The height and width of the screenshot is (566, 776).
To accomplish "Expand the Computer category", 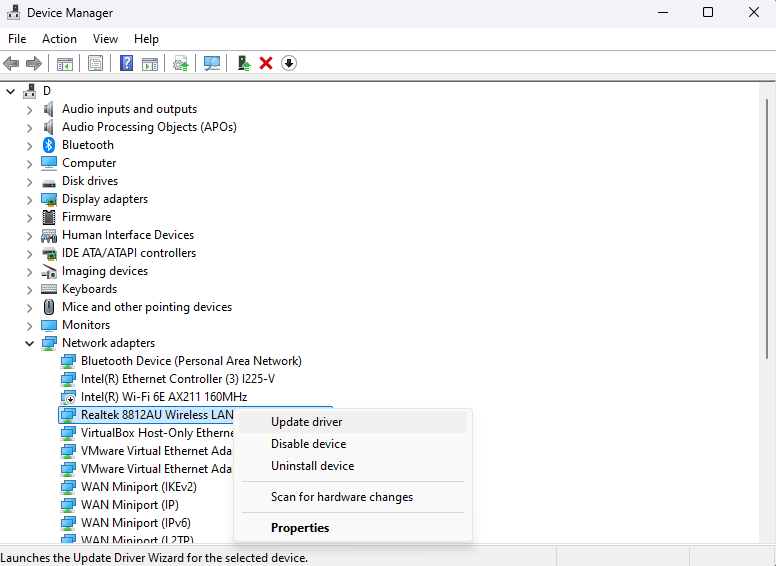I will pos(29,164).
